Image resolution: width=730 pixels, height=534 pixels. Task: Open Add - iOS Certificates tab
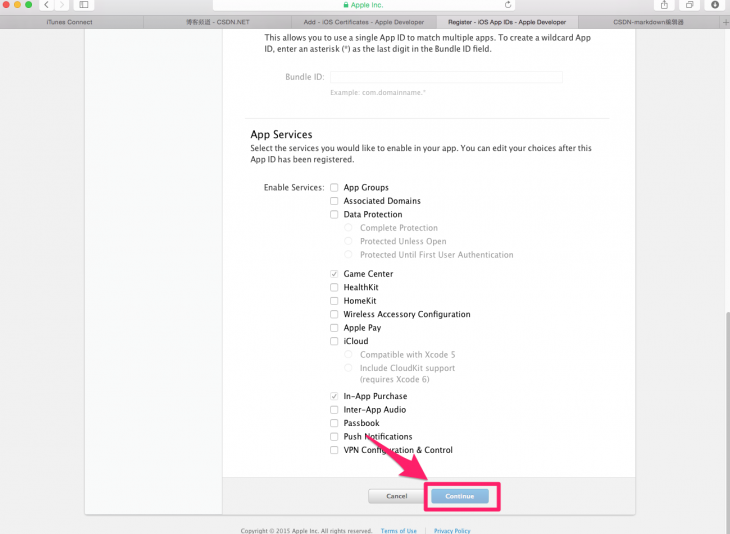click(x=364, y=22)
